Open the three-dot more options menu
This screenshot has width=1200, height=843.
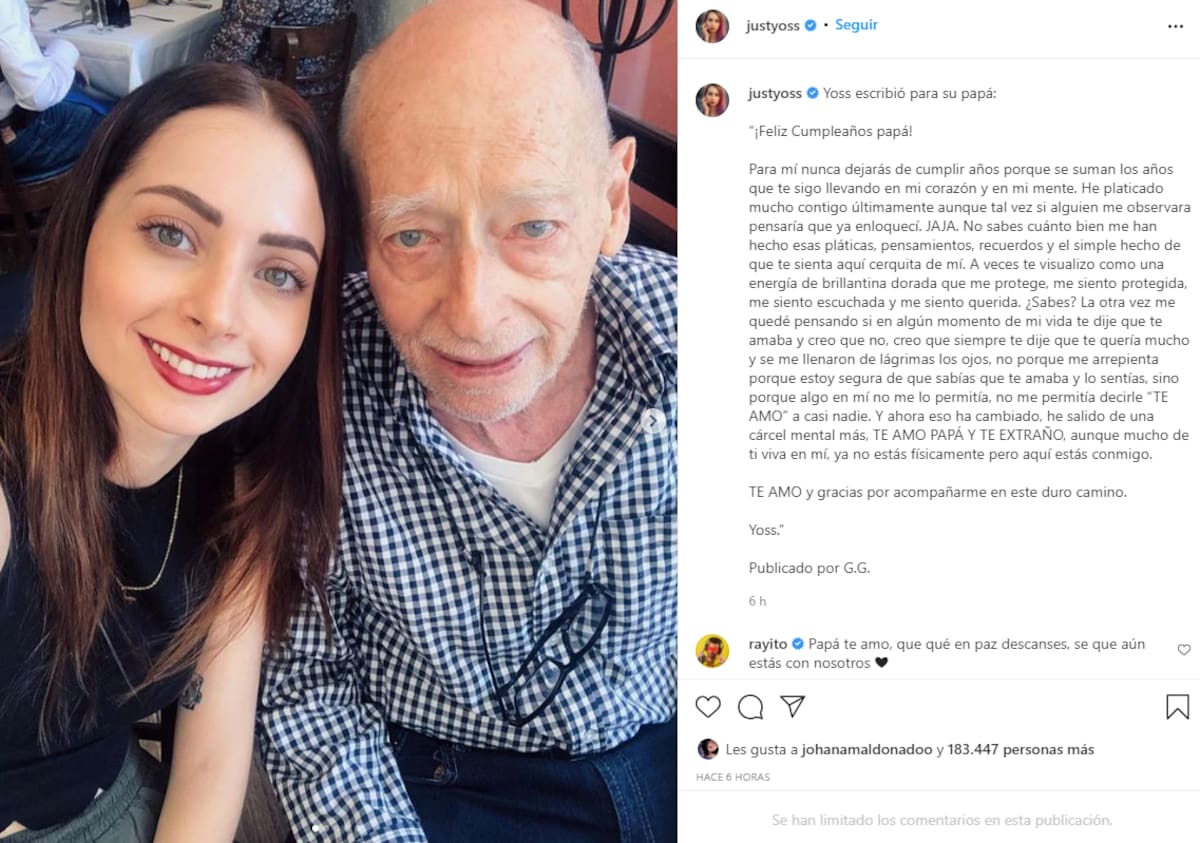point(1175,26)
